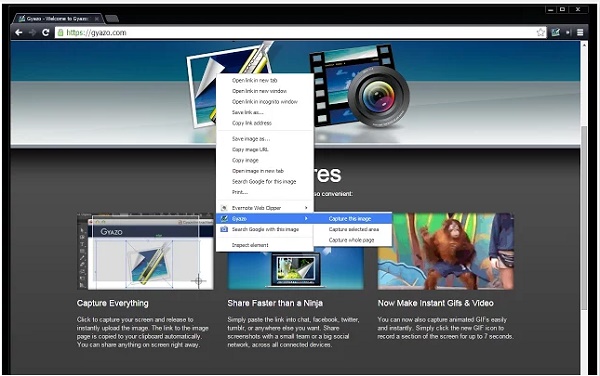600x376 pixels.
Task: Click the vertical page scrollbar thumb
Action: (x=584, y=218)
